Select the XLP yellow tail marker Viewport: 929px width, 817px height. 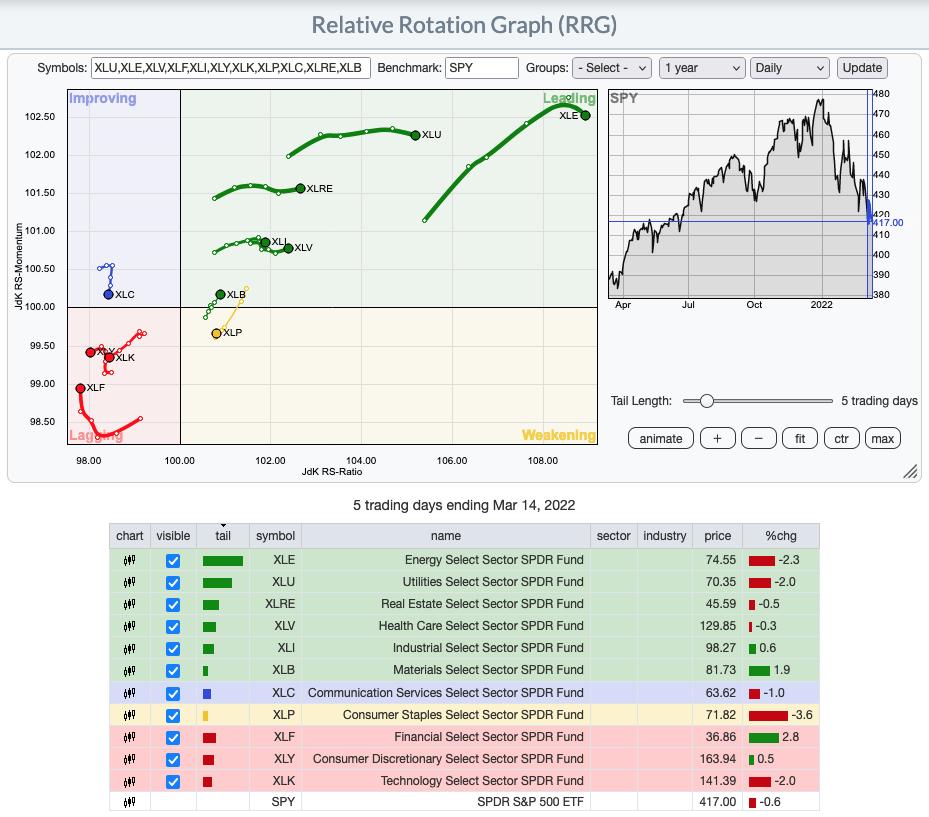tap(206, 716)
